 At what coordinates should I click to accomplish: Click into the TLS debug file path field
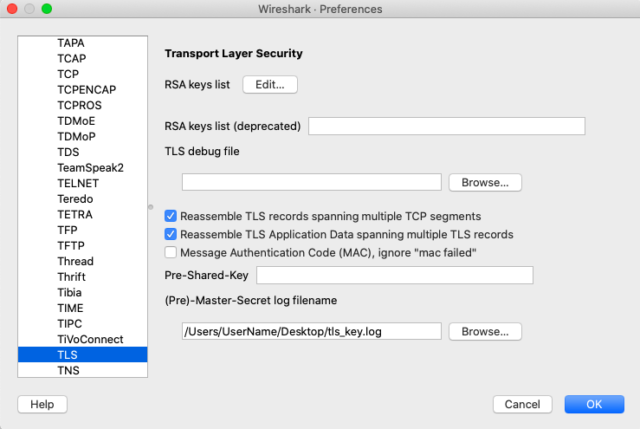(311, 182)
